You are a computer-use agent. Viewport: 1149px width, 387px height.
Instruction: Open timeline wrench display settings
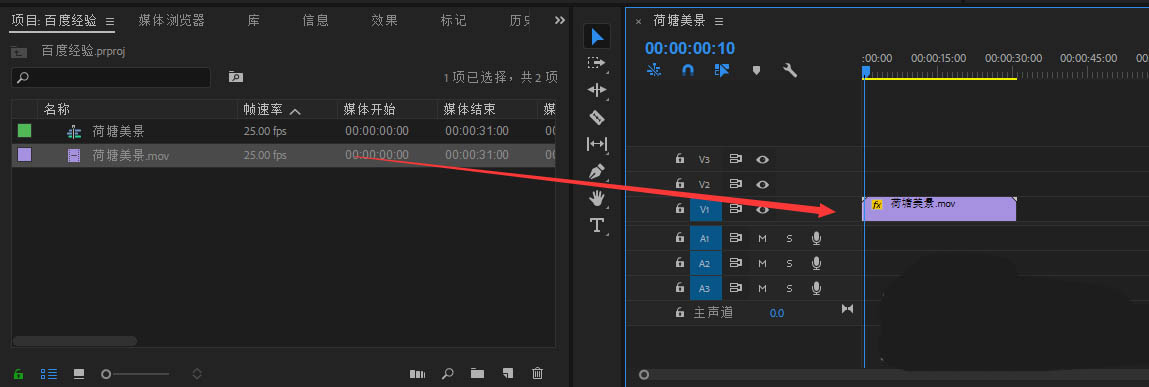tap(790, 70)
